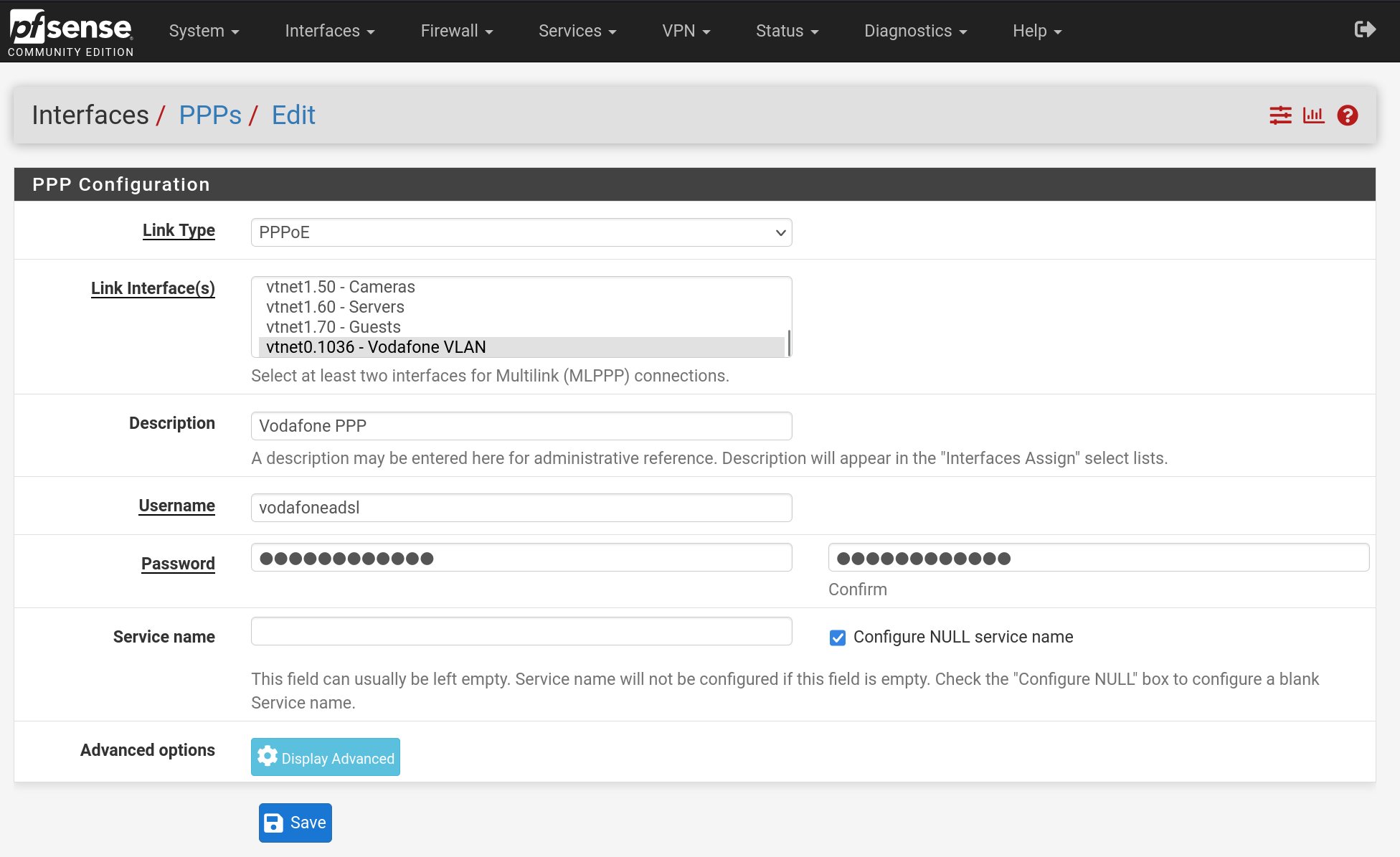Click the Service name input field
The height and width of the screenshot is (857, 1400).
[521, 631]
